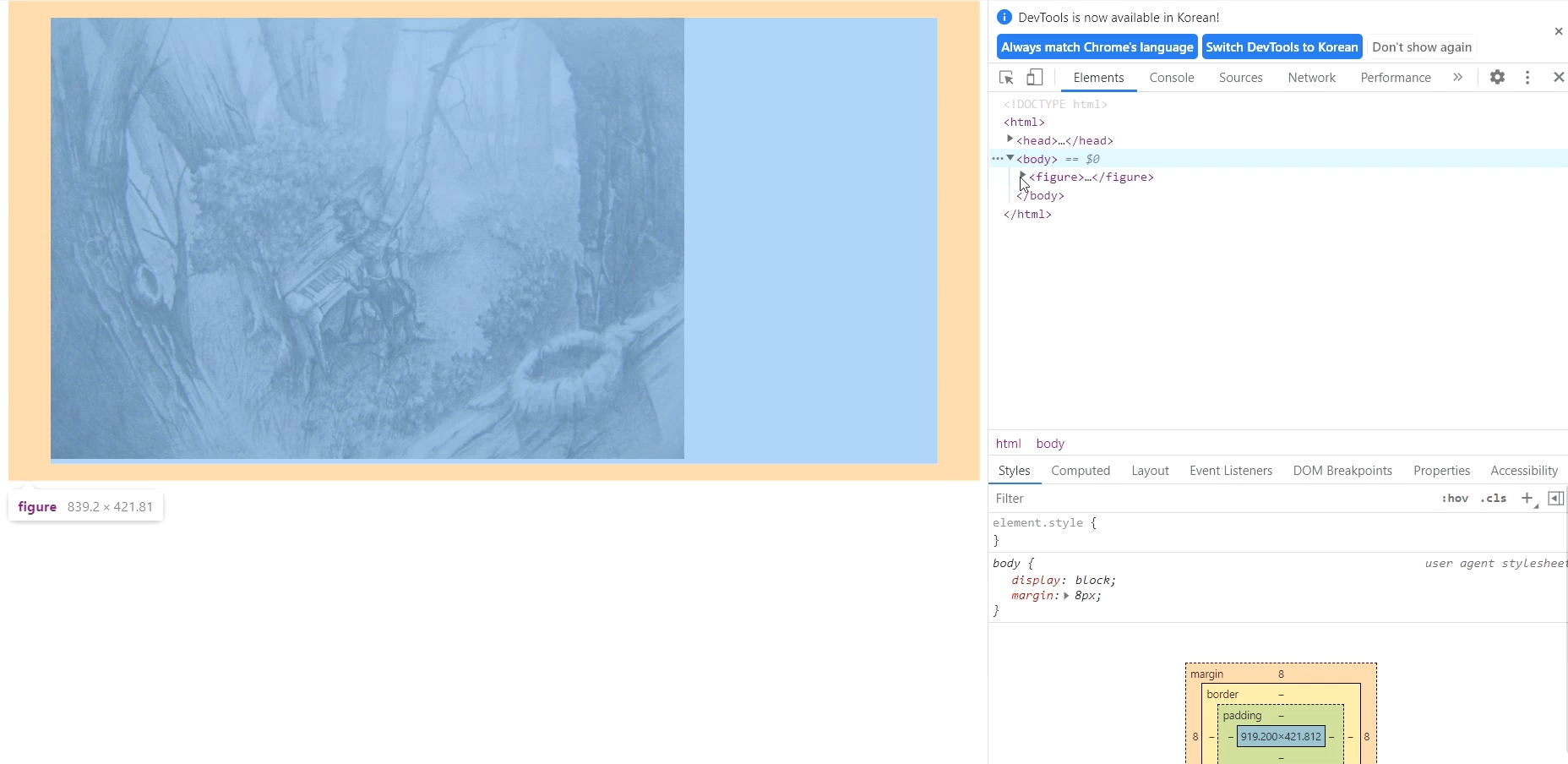Viewport: 1568px width, 764px height.
Task: Open the Event Listeners pane tab
Action: tap(1230, 471)
